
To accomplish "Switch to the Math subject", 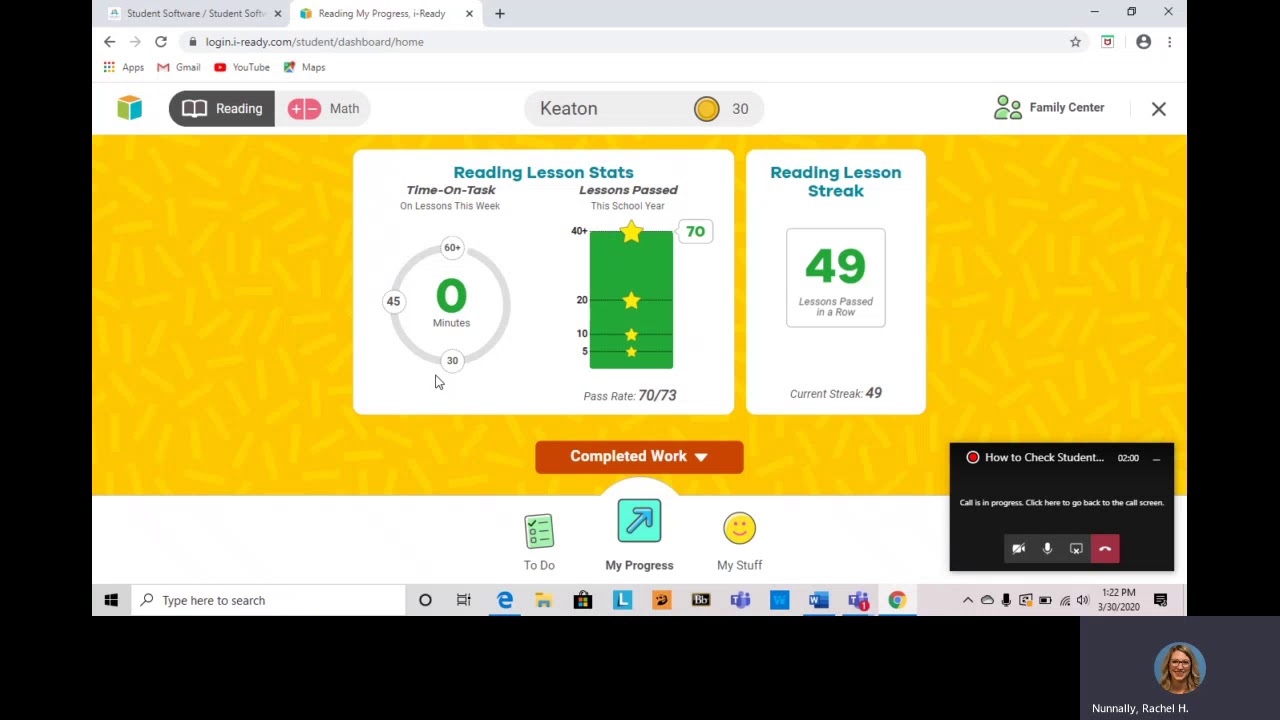I will [x=323, y=108].
